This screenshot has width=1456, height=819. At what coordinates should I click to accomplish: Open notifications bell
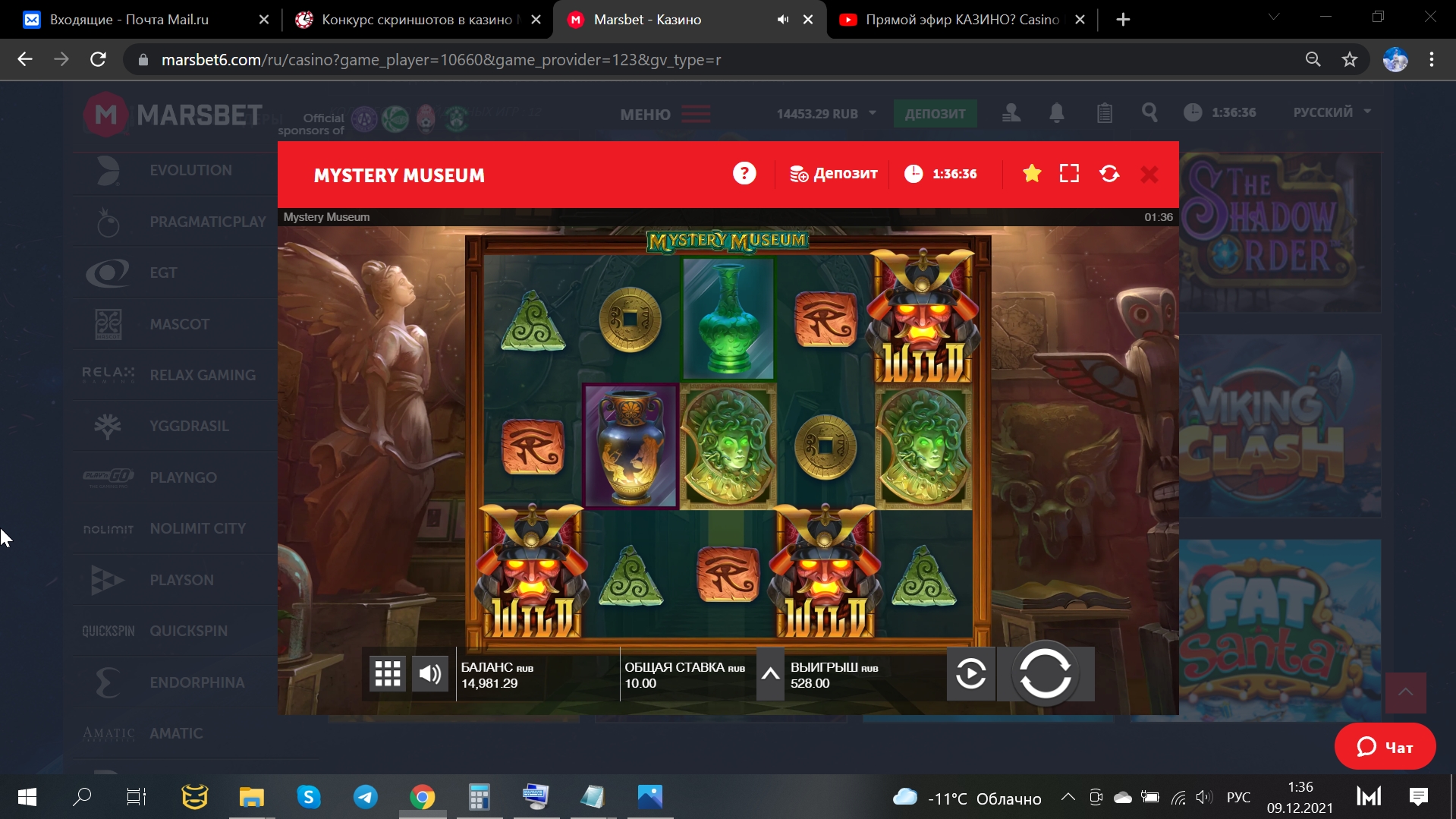coord(1056,113)
